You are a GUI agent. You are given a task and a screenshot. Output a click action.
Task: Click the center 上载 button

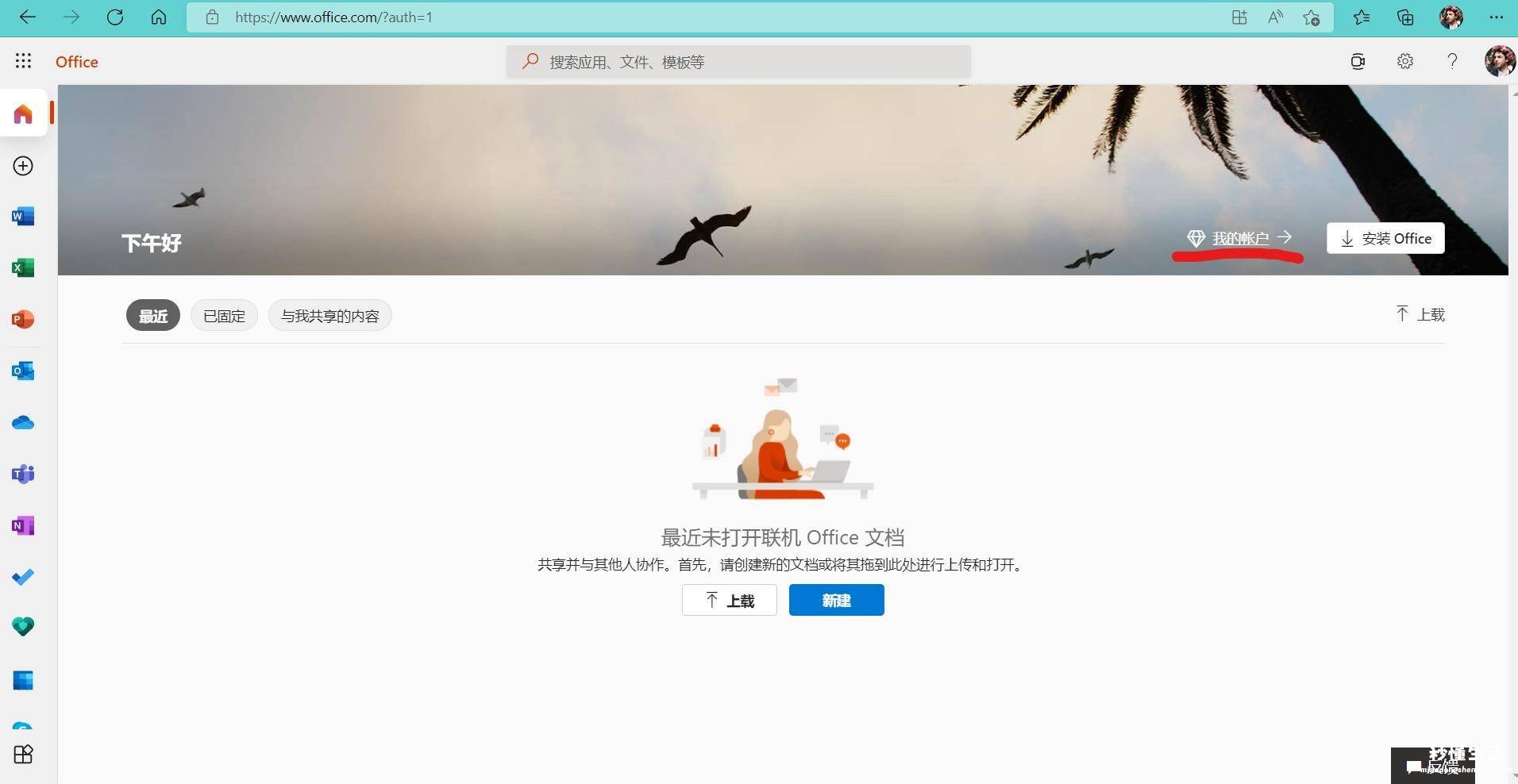tap(729, 600)
